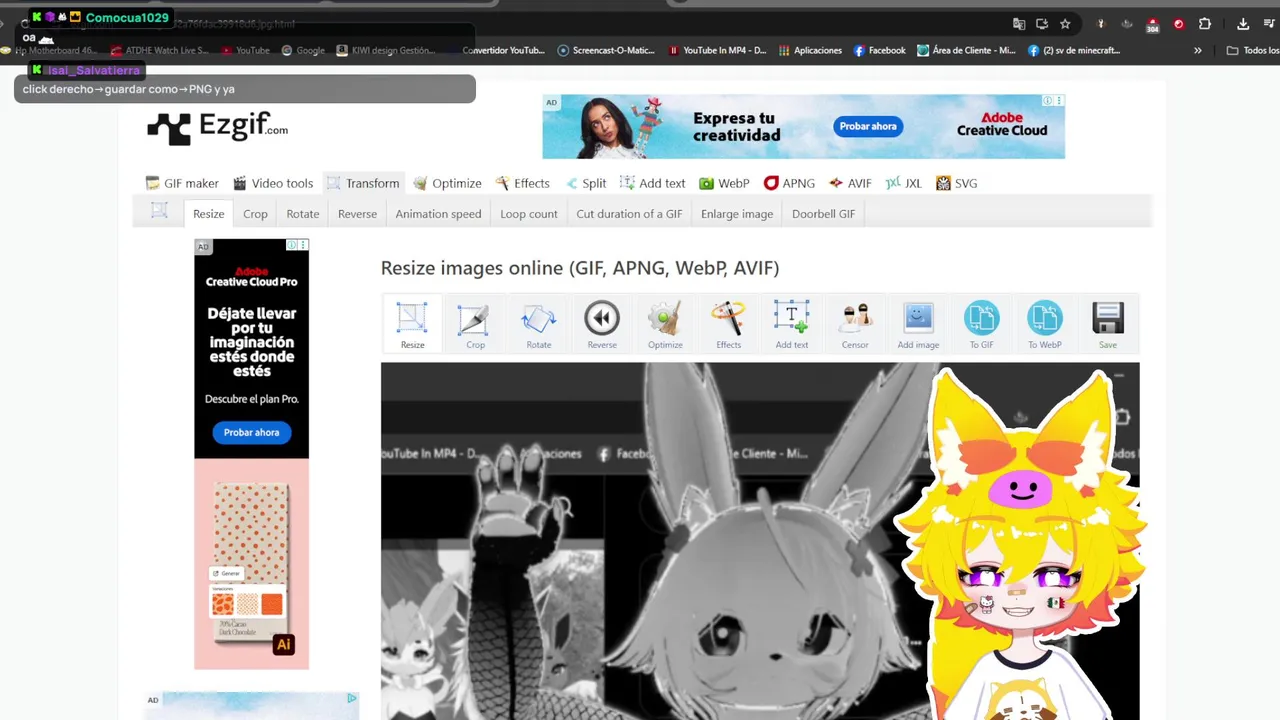This screenshot has height=720, width=1280.
Task: Select the Censor tool icon
Action: [855, 324]
